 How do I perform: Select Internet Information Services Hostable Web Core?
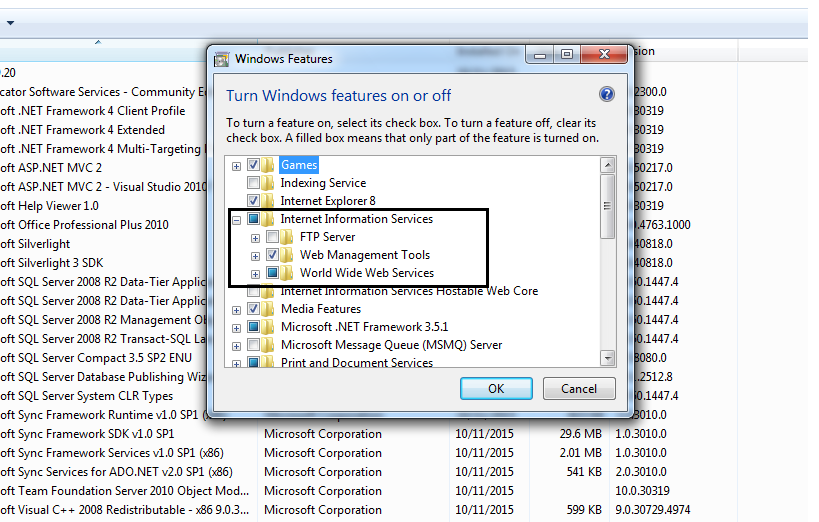(x=409, y=291)
